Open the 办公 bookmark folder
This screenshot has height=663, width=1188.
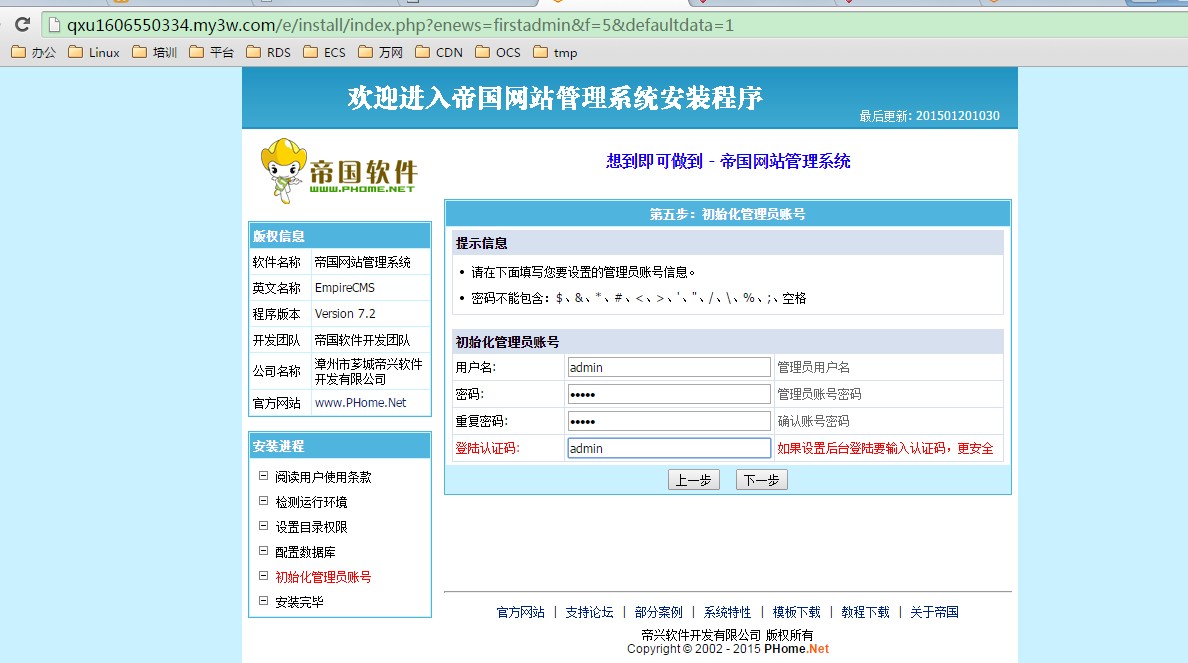tap(33, 52)
